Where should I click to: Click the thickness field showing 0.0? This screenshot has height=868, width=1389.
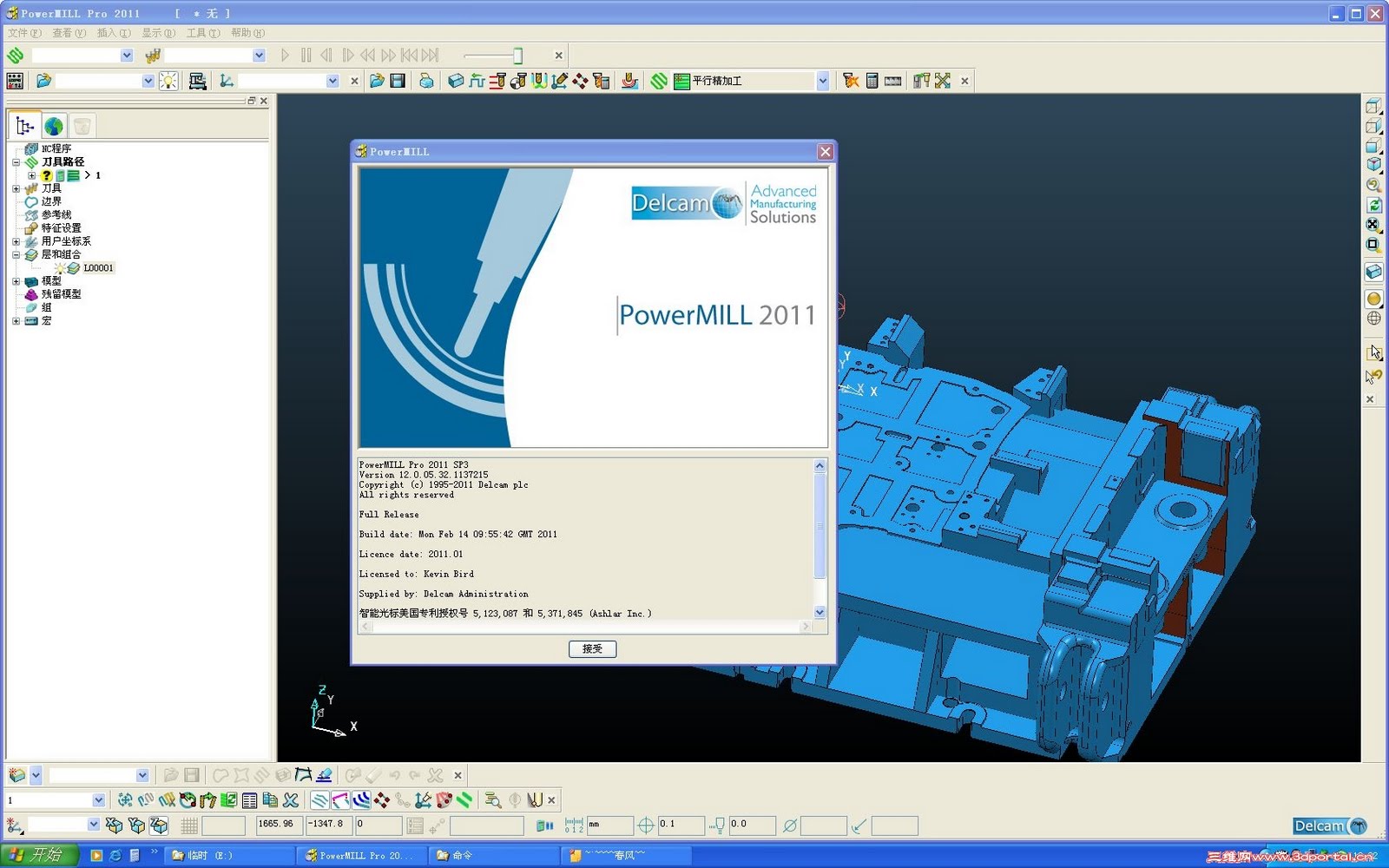tap(752, 825)
